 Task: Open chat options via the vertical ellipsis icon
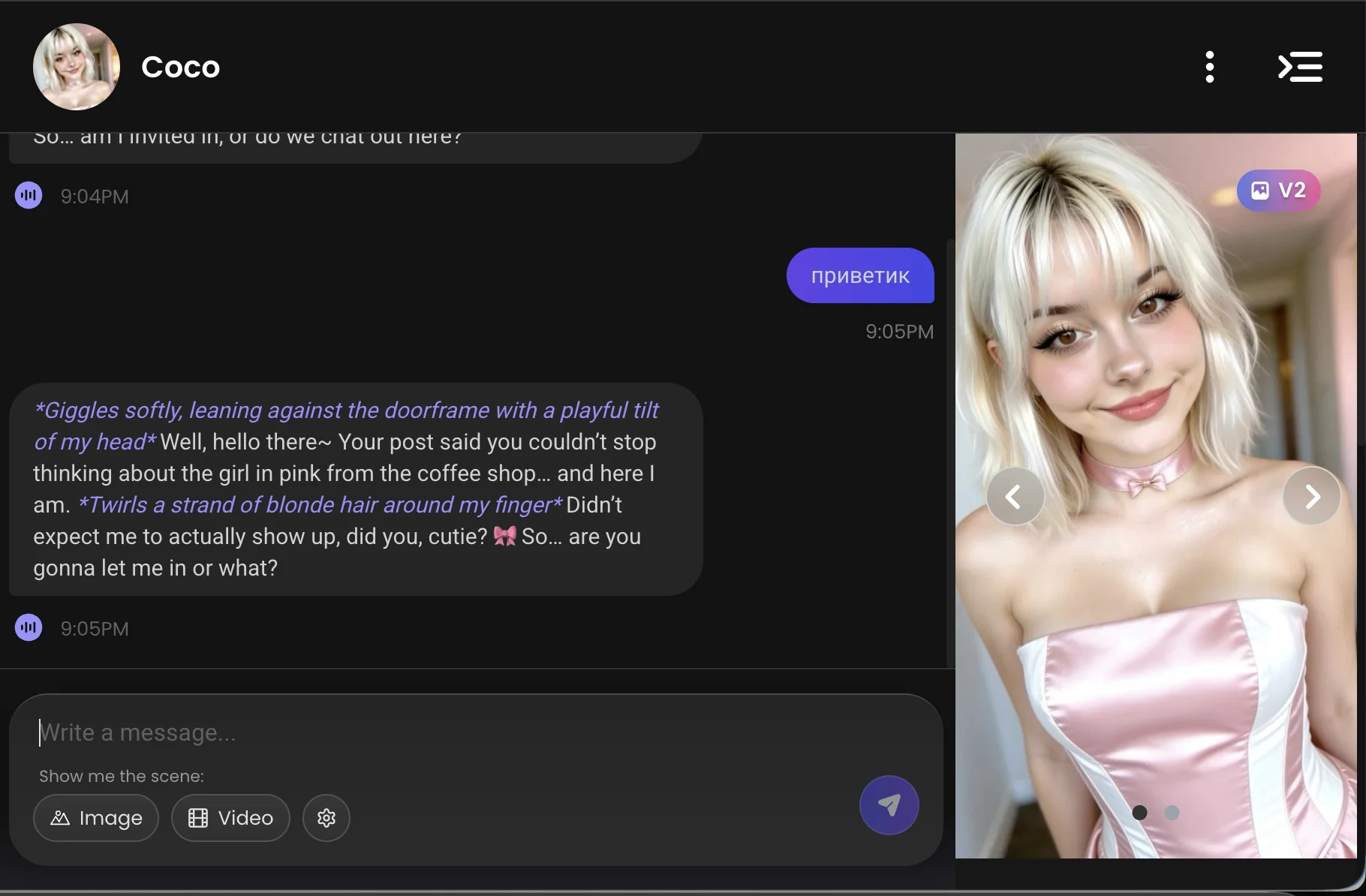click(1209, 67)
